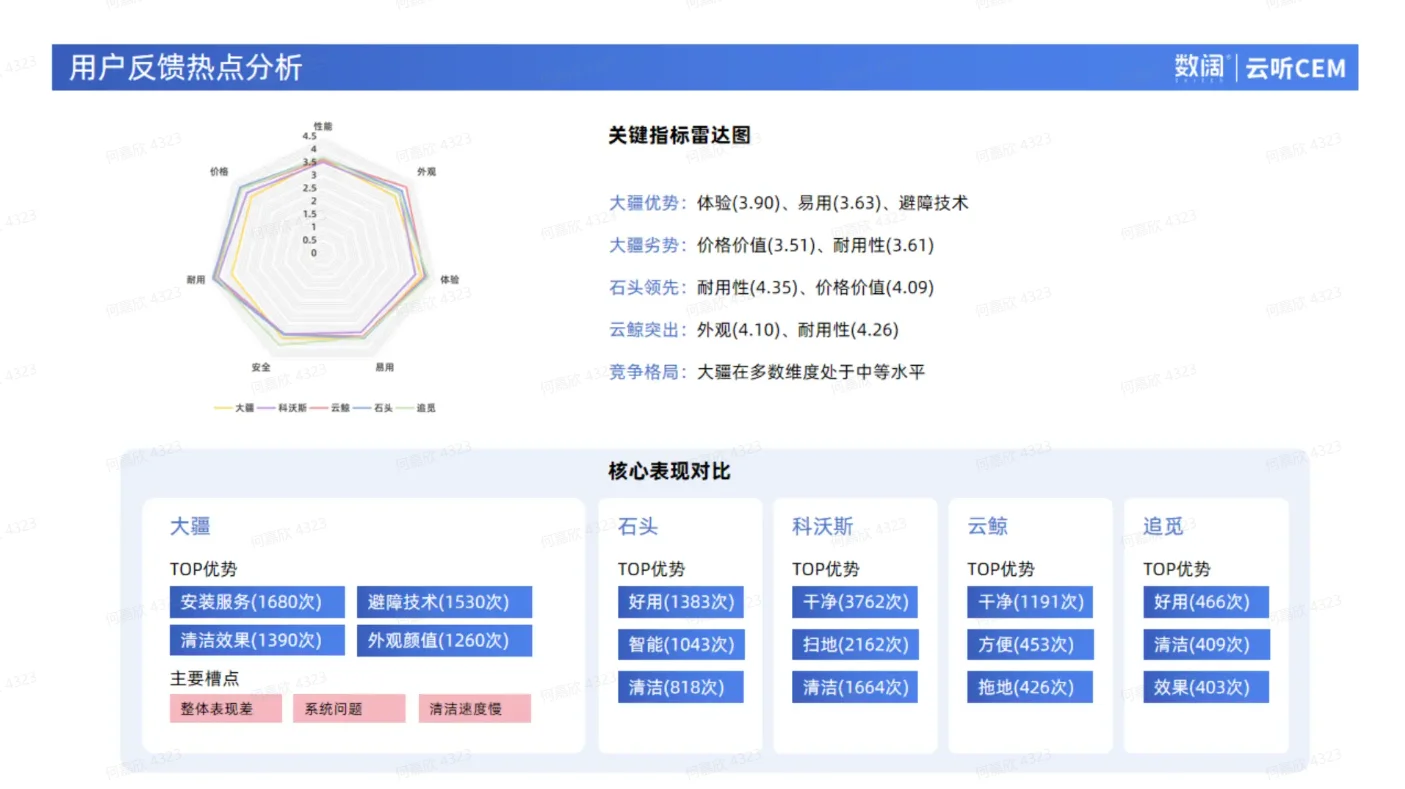
Task: Click the 清洁效果(1390次) tag
Action: click(x=257, y=640)
